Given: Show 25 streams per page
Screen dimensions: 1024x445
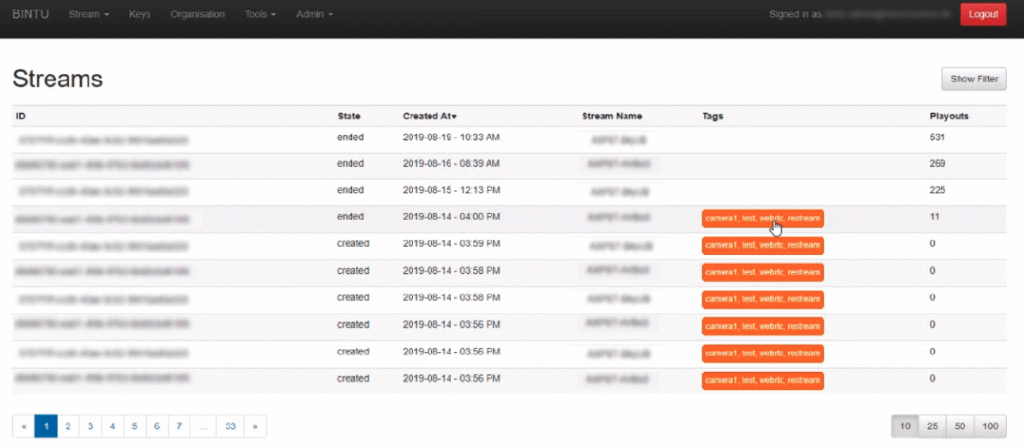Looking at the screenshot, I should [932, 426].
